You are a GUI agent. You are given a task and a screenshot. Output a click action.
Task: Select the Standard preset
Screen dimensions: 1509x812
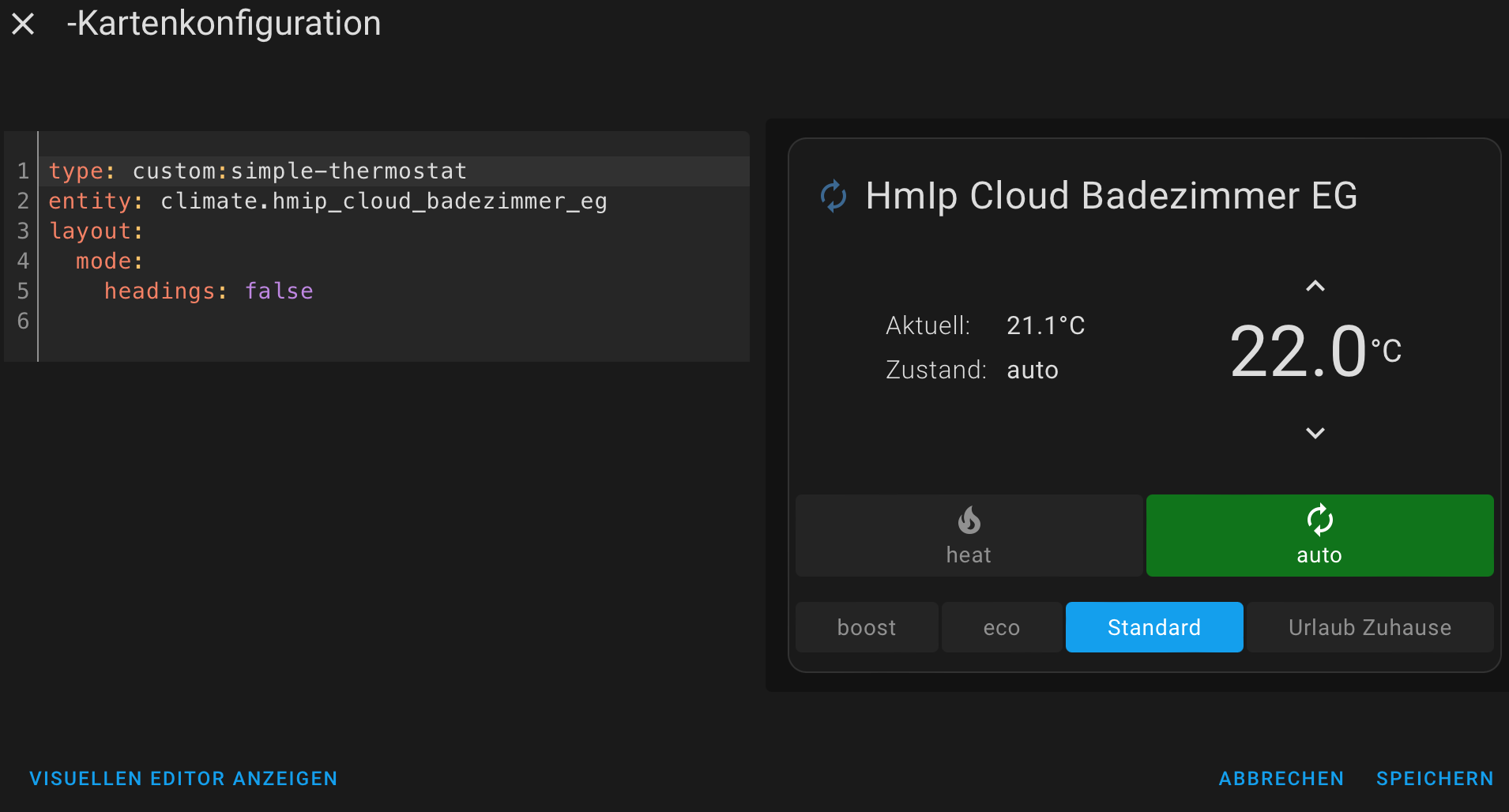point(1153,627)
